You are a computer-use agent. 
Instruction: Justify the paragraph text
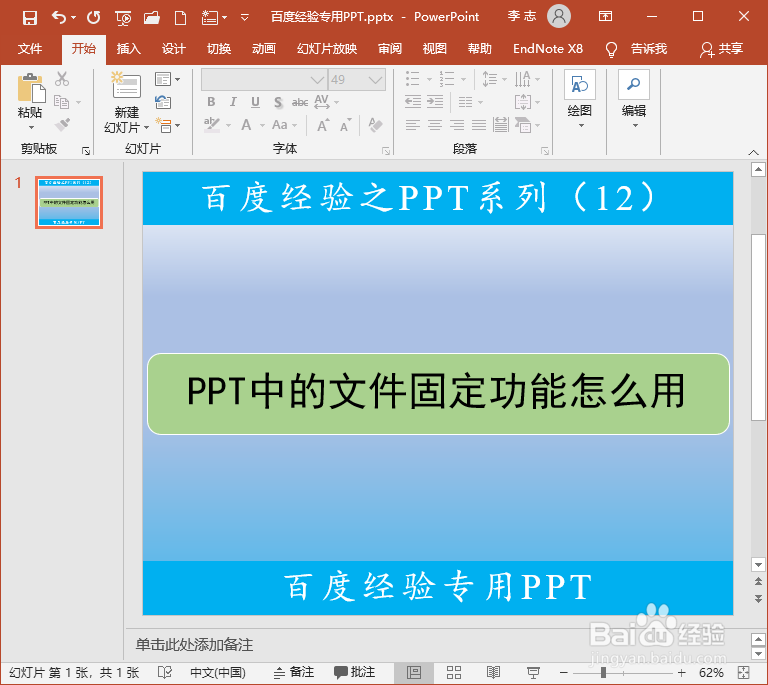[479, 125]
